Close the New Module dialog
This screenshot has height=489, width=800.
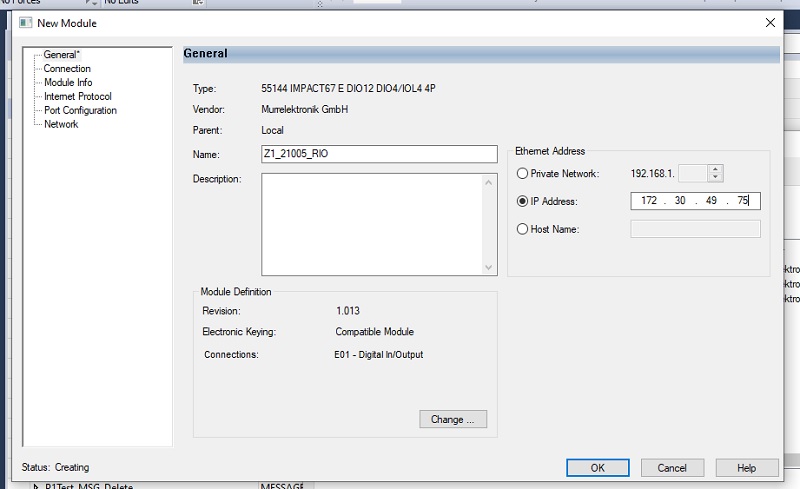[x=770, y=22]
